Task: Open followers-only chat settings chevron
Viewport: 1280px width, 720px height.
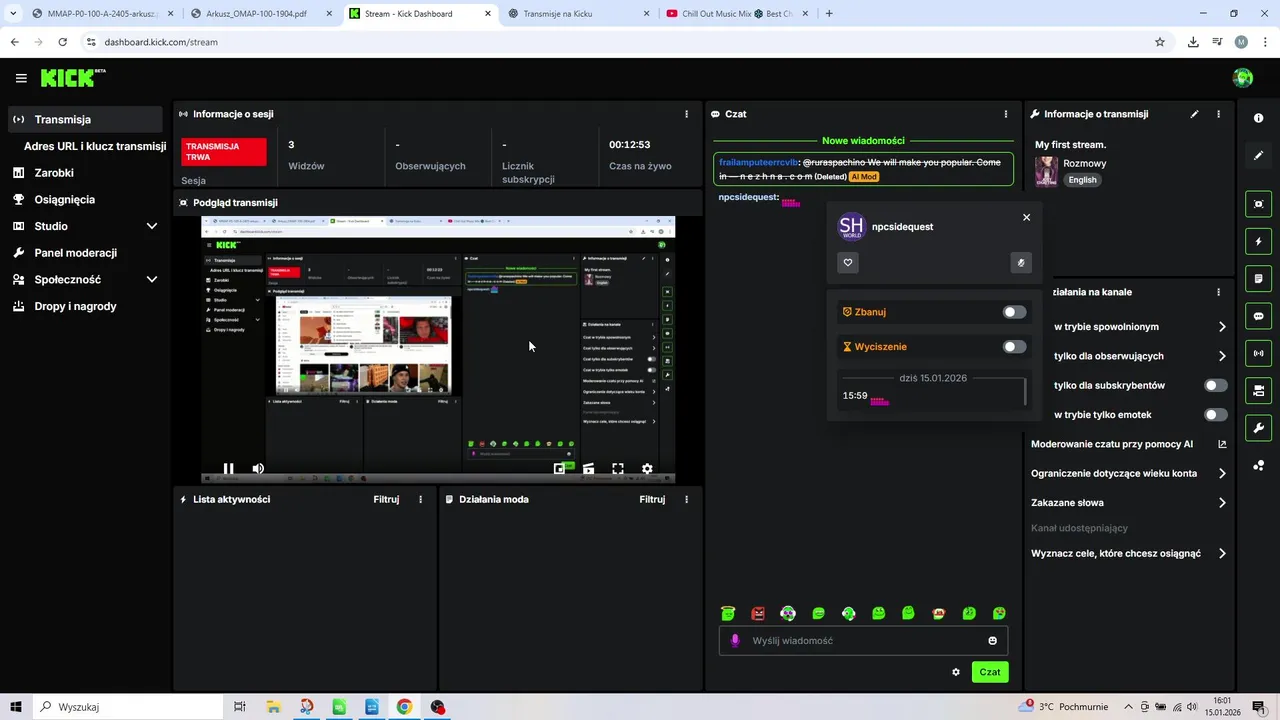Action: [x=1222, y=356]
